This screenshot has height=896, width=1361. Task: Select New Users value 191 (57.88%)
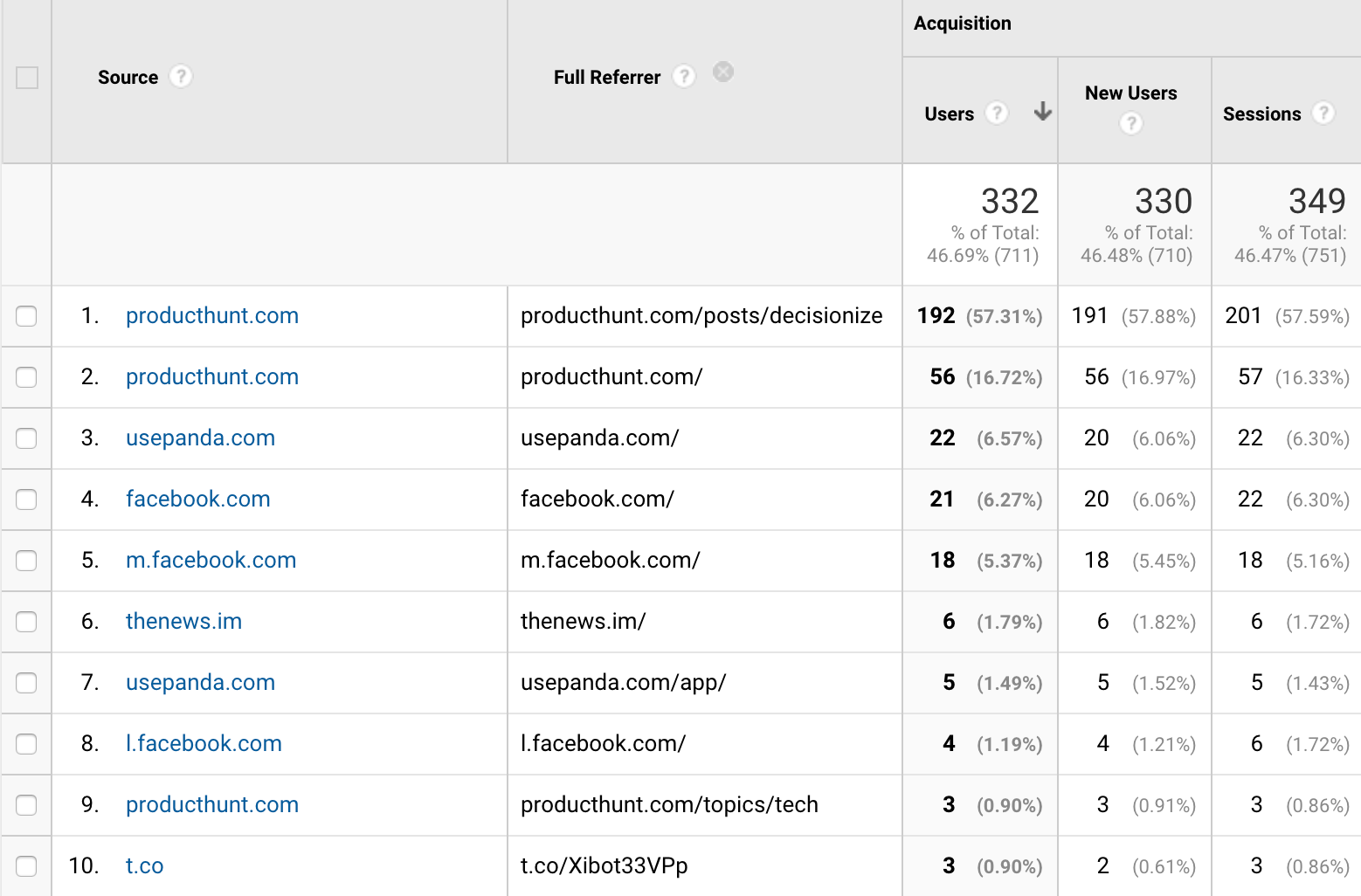(x=1134, y=316)
